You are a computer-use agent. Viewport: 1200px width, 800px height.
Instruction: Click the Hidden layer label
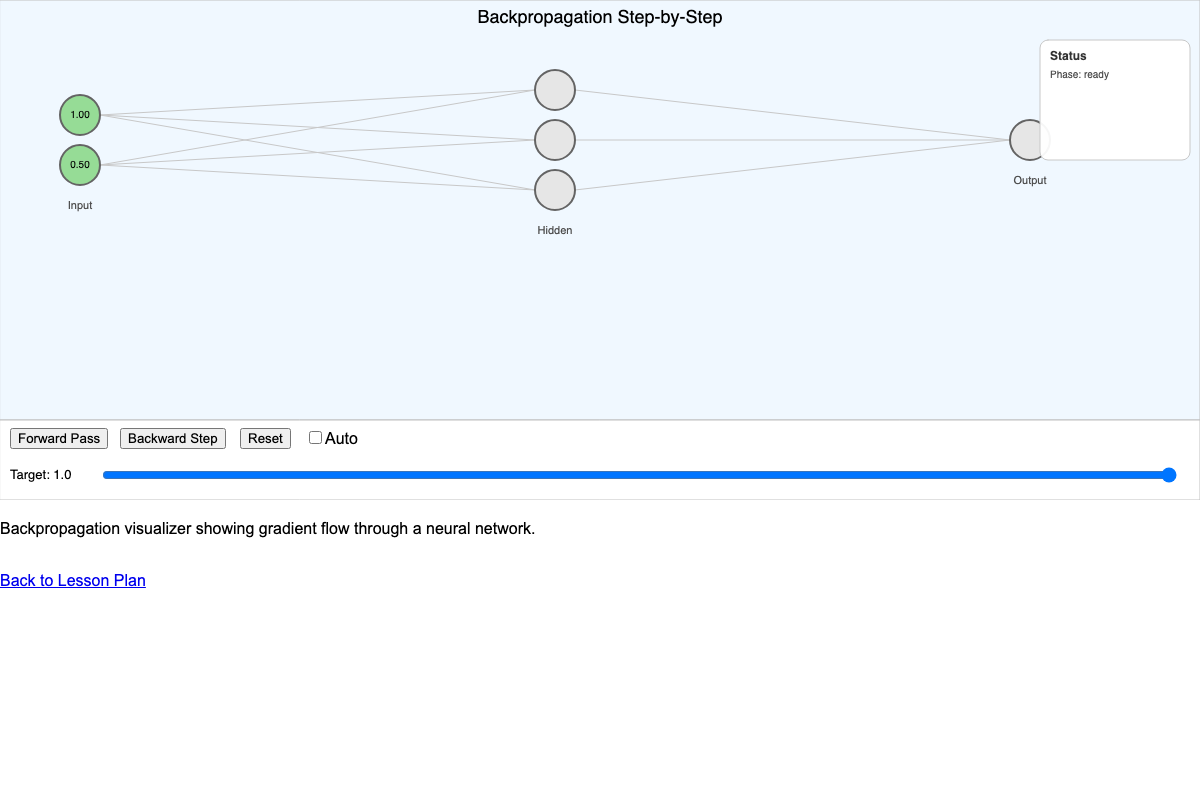555,230
